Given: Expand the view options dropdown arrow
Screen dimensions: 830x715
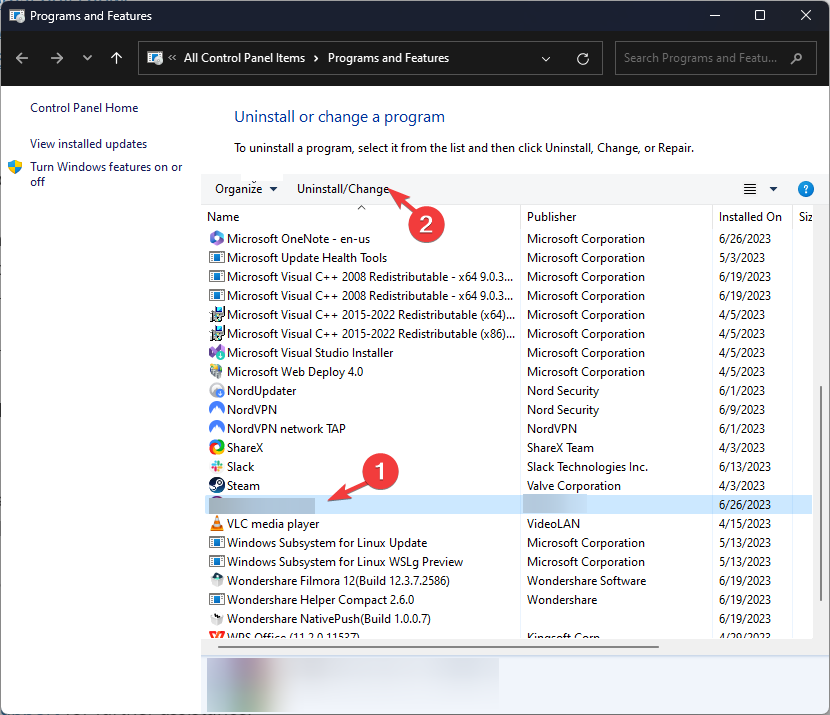Looking at the screenshot, I should (773, 189).
